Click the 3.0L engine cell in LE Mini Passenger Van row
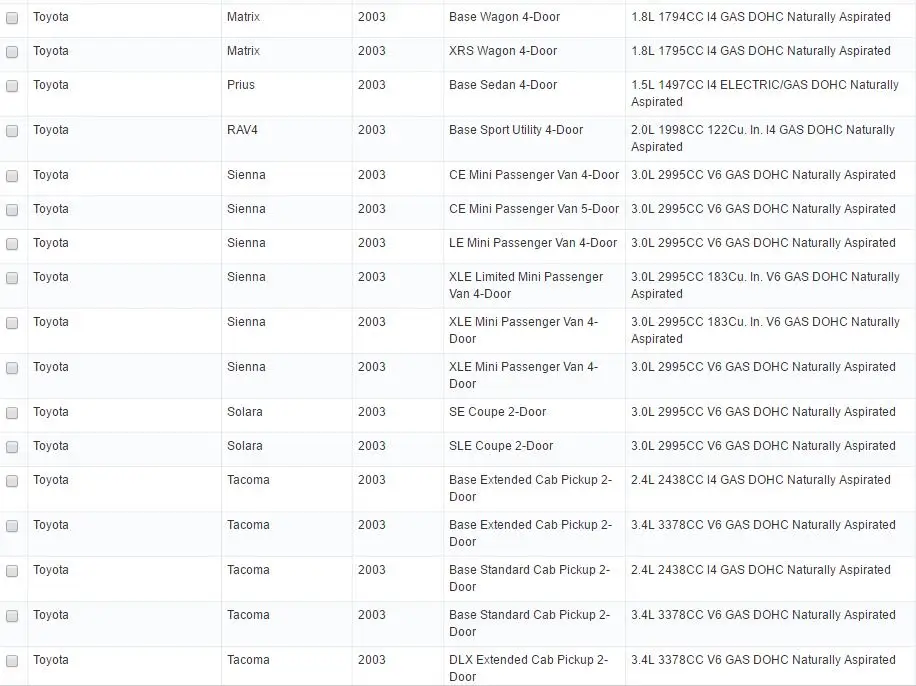This screenshot has width=916, height=686. pyautogui.click(x=771, y=247)
